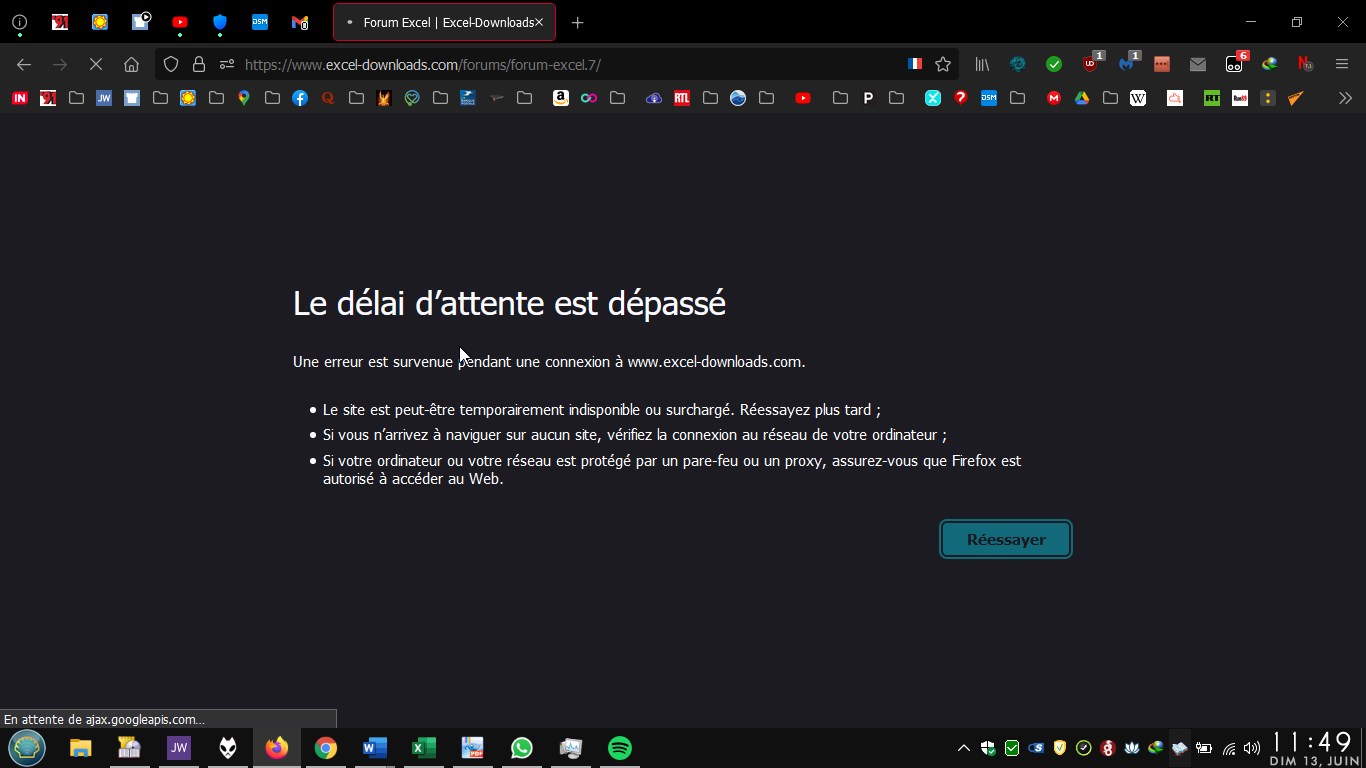
Task: Open the PayPal bookmark
Action: pos(868,98)
